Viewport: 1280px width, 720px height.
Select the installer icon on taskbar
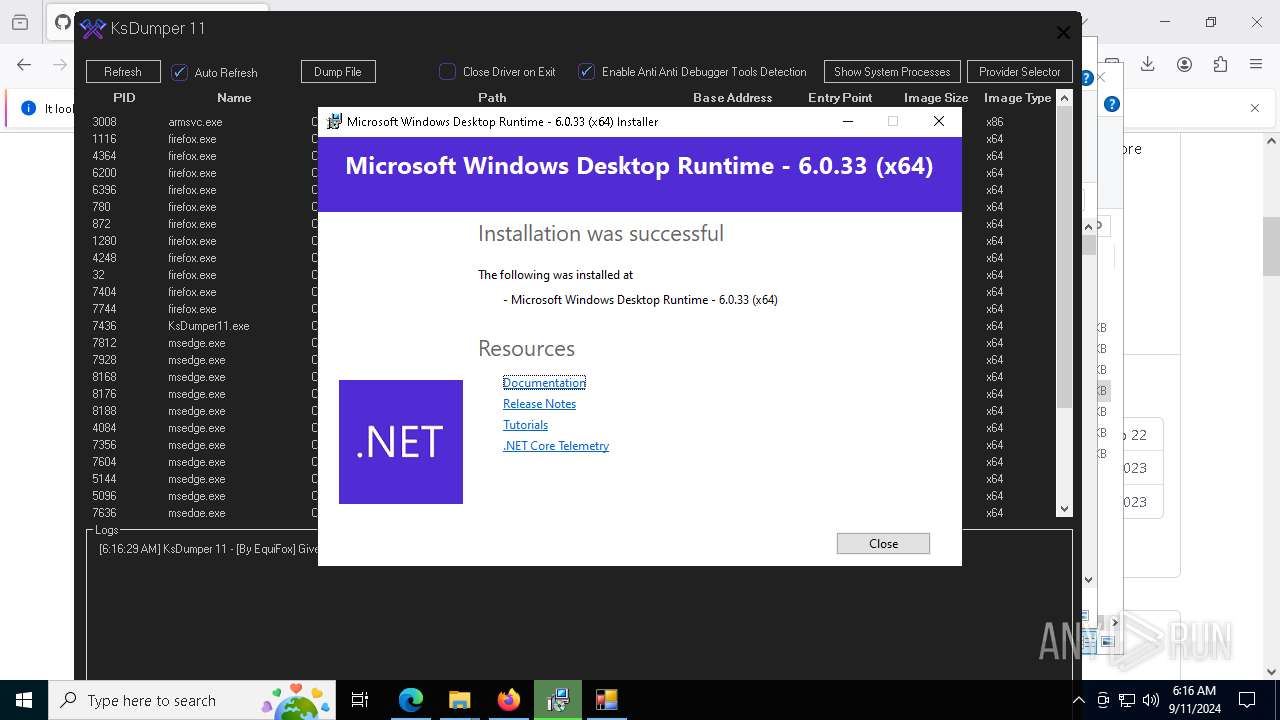pos(558,700)
